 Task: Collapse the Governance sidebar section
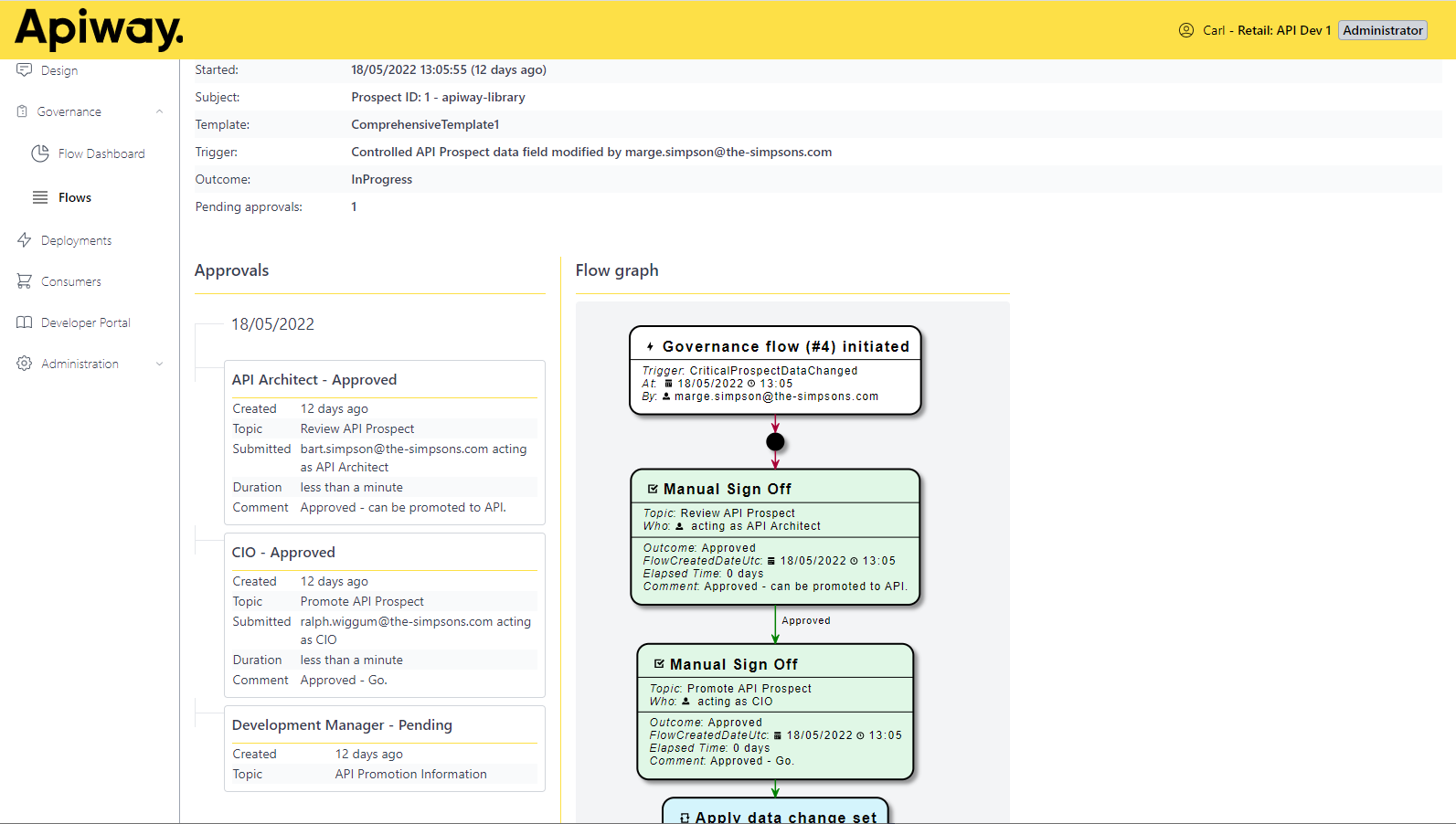click(x=159, y=111)
